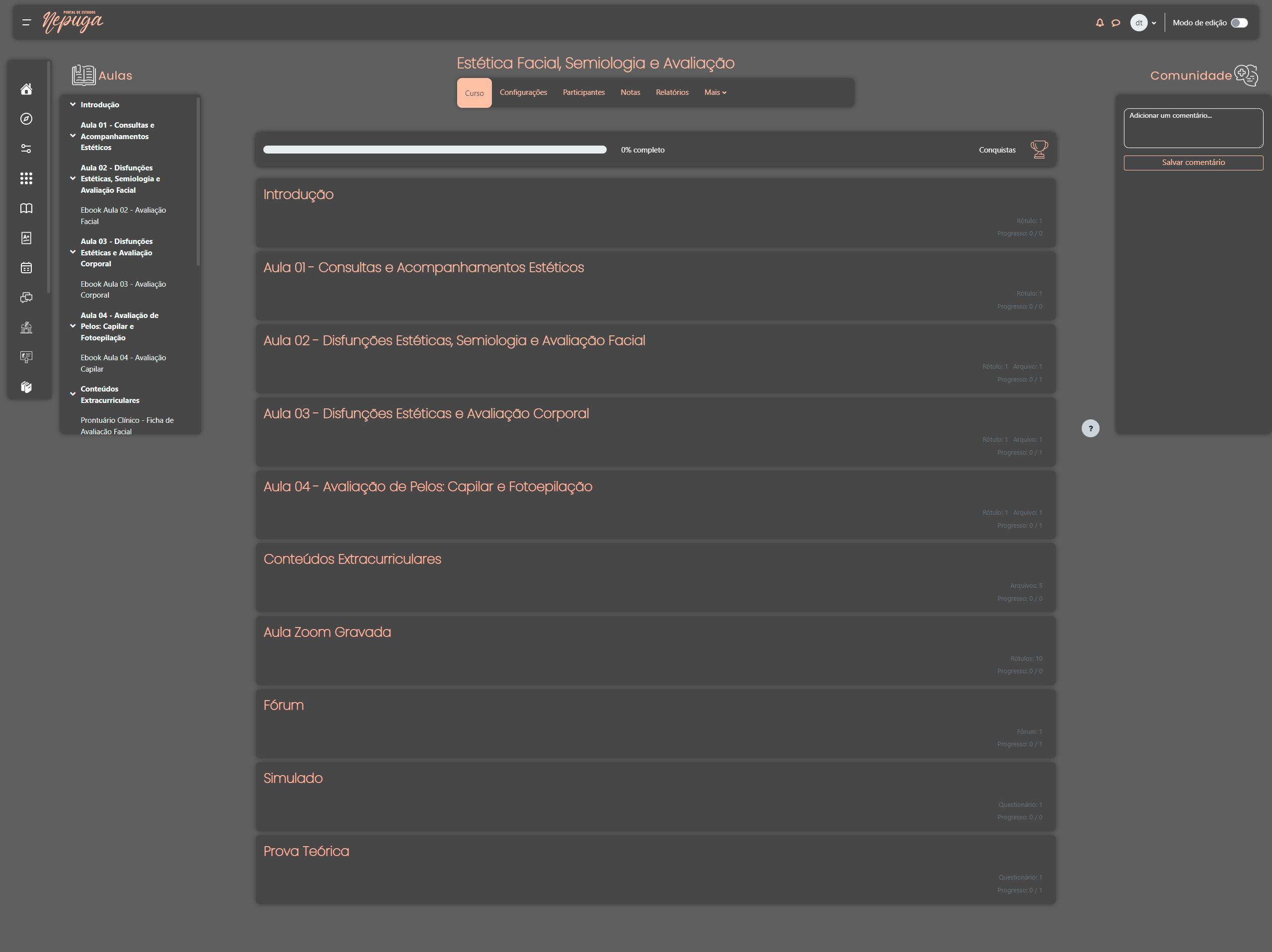The height and width of the screenshot is (952, 1272).
Task: Open the grid apps icon in the sidebar
Action: [26, 178]
